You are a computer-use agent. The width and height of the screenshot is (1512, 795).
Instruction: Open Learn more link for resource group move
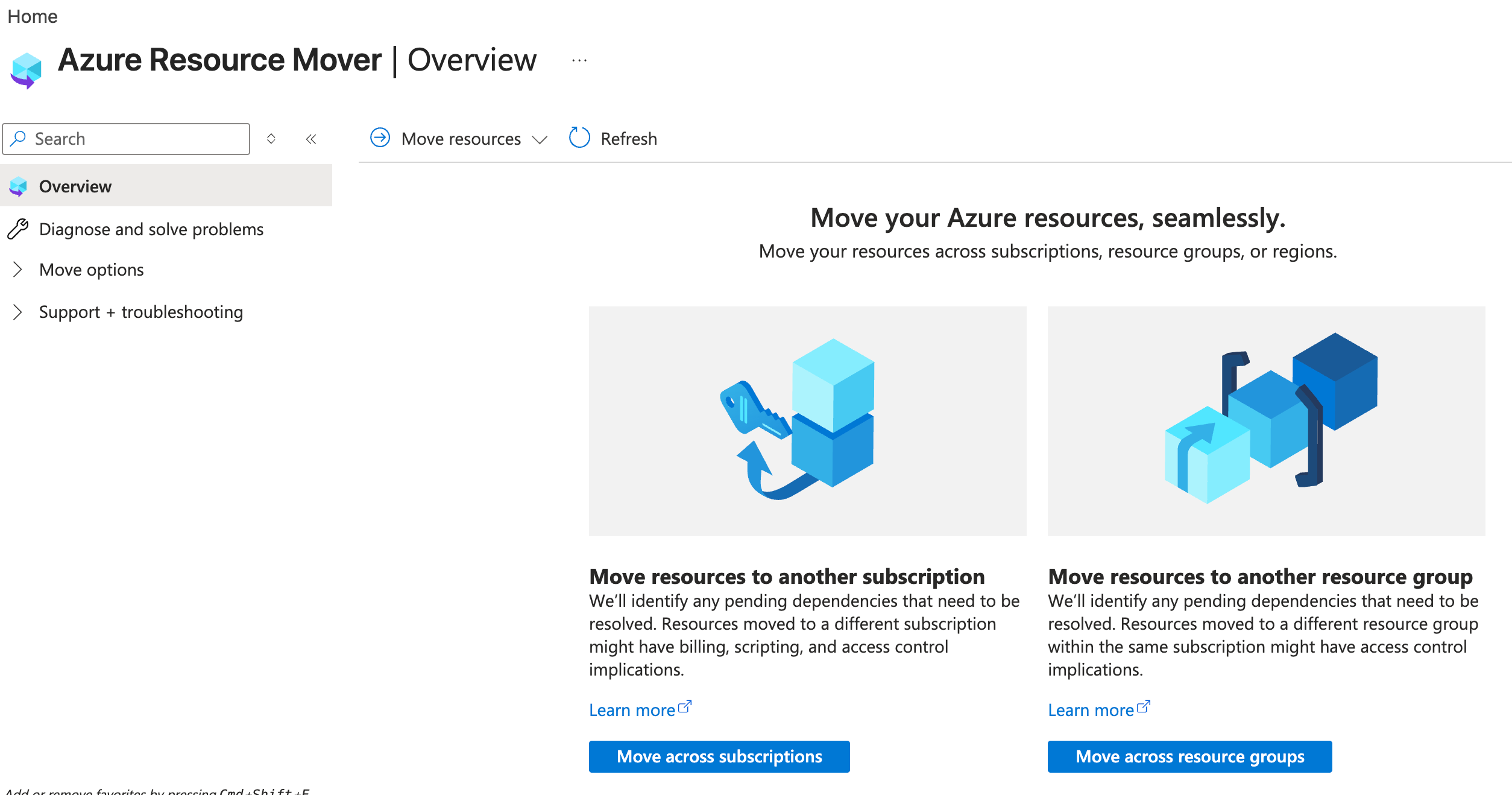(1091, 710)
